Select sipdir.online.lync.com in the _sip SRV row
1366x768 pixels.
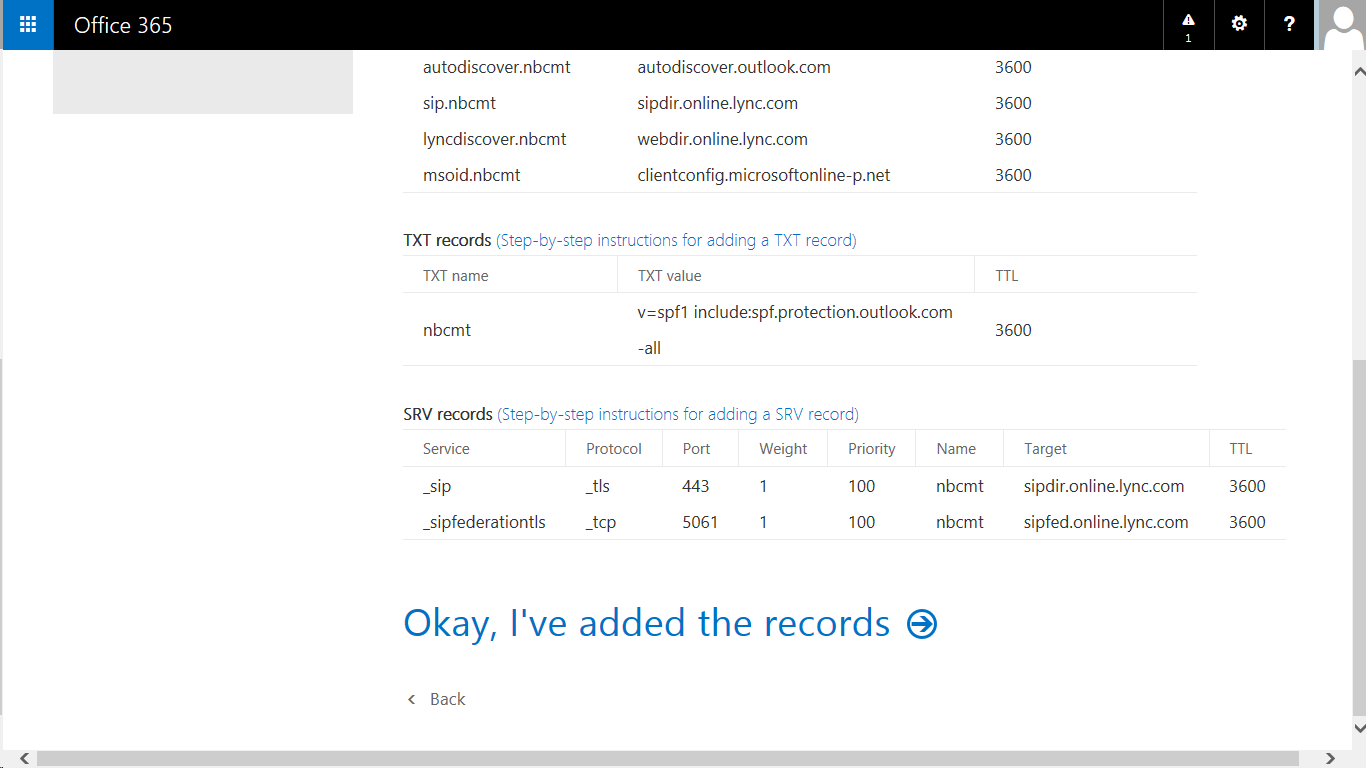(x=1104, y=486)
